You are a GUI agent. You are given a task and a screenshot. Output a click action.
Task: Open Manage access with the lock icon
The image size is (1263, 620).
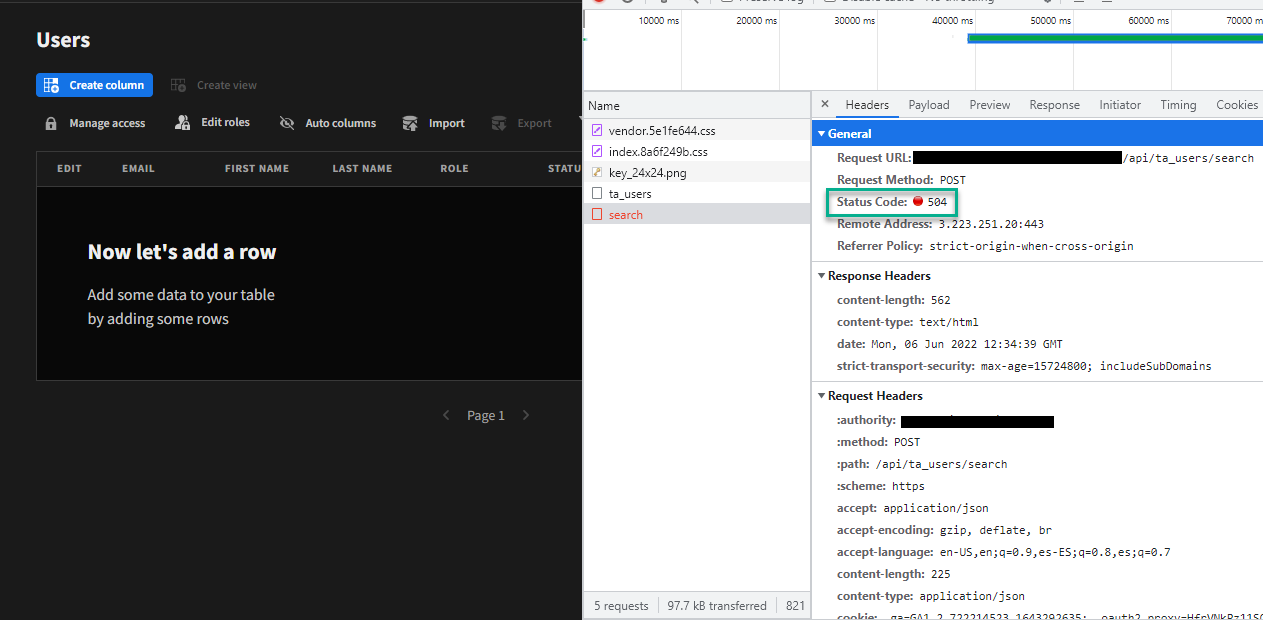click(95, 123)
